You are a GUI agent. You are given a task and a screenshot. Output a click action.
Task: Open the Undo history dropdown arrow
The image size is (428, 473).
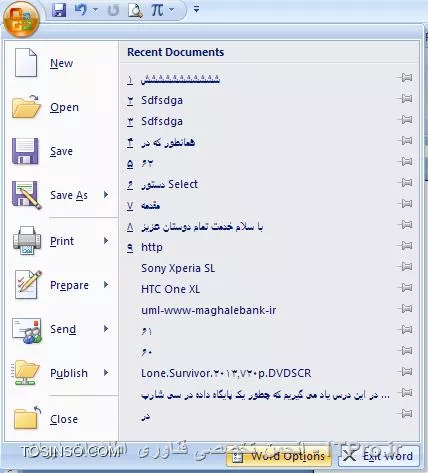point(95,10)
